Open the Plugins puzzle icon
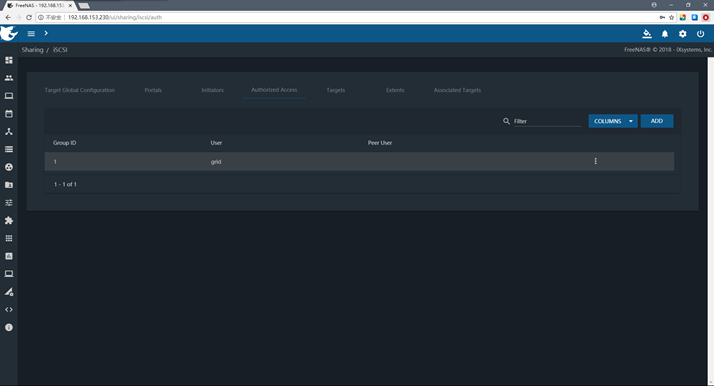 point(9,220)
